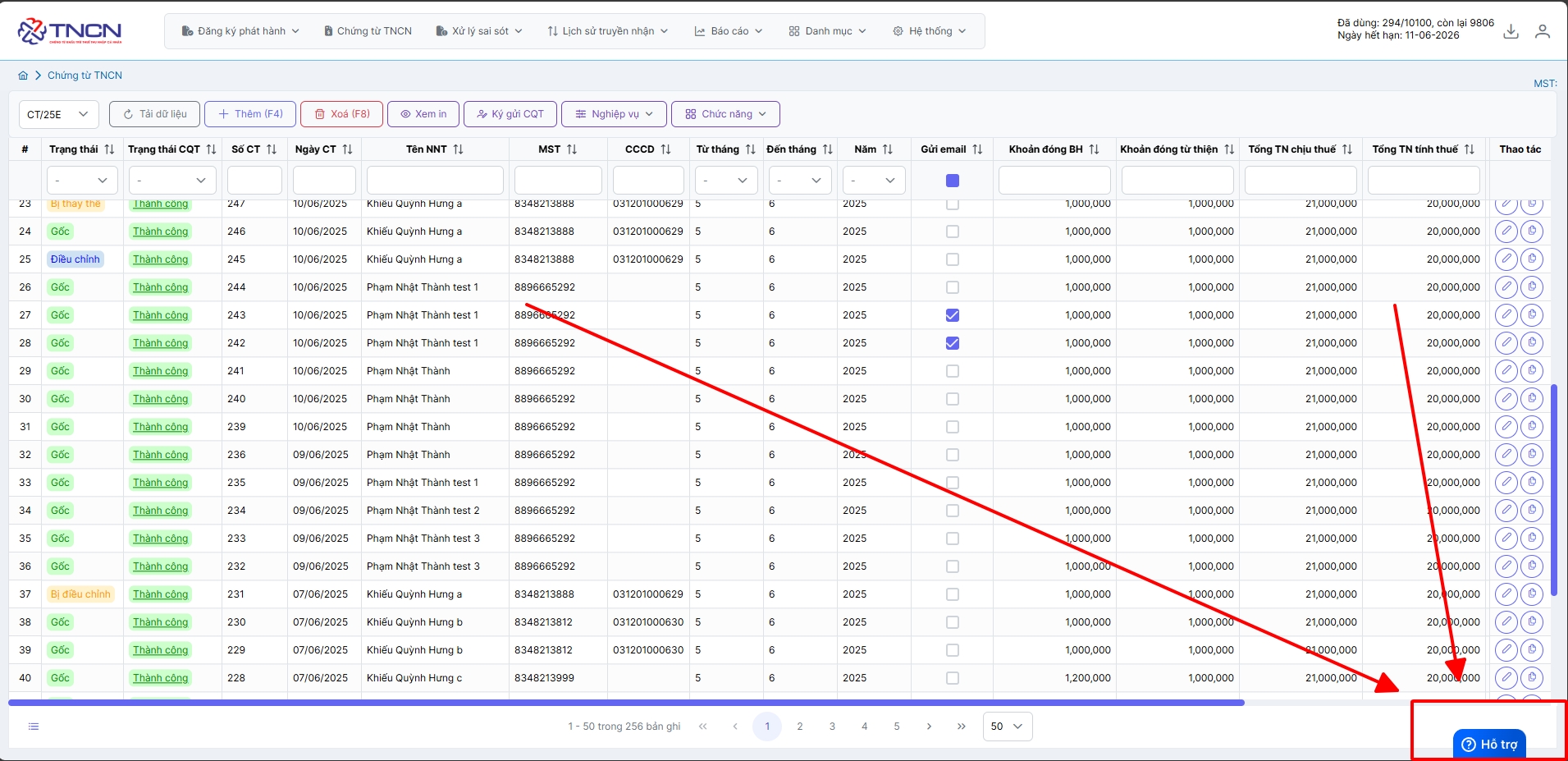The width and height of the screenshot is (1568, 761).
Task: Go to page 3
Action: [832, 727]
